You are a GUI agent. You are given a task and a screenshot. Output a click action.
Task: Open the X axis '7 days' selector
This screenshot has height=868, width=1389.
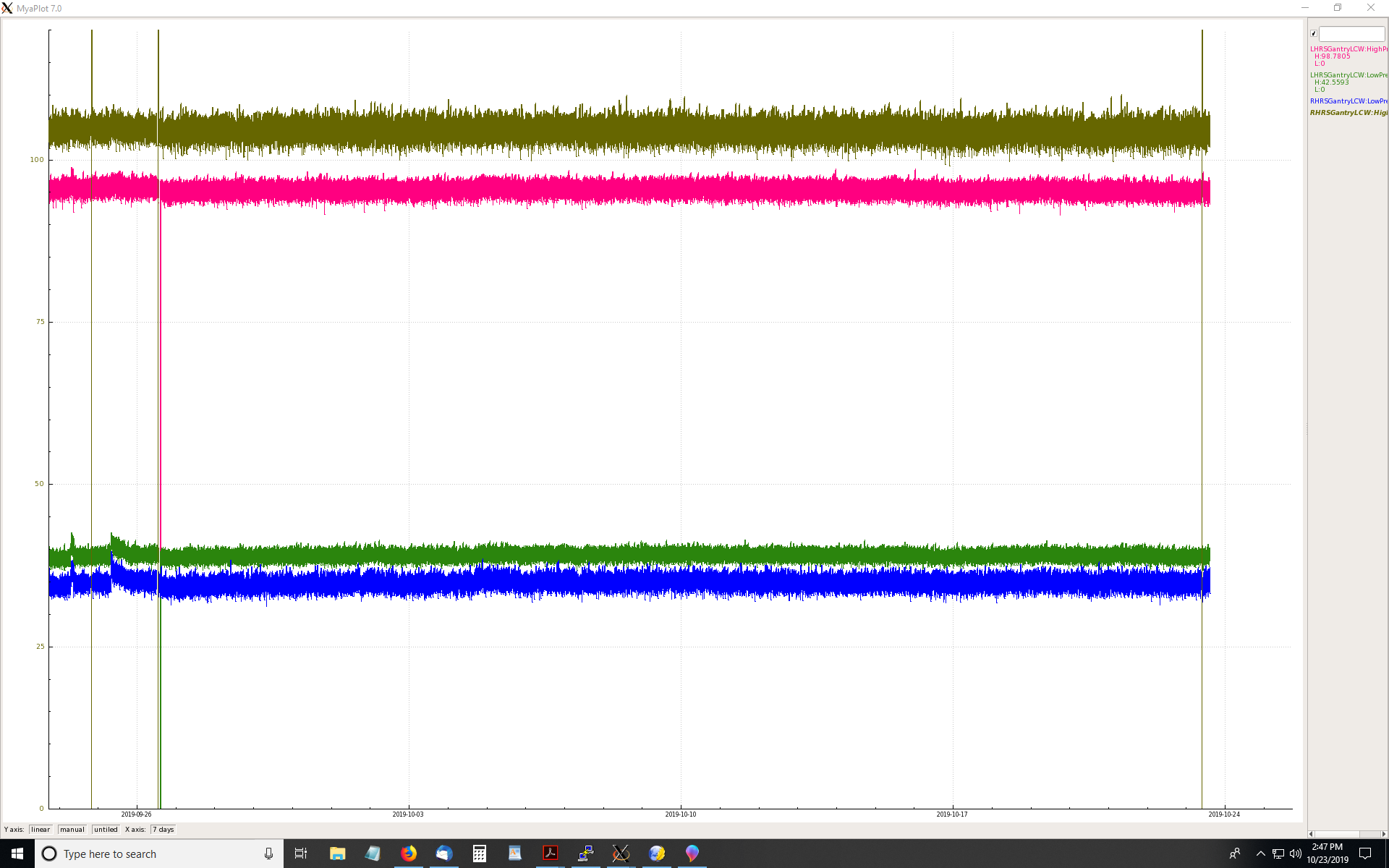point(163,830)
